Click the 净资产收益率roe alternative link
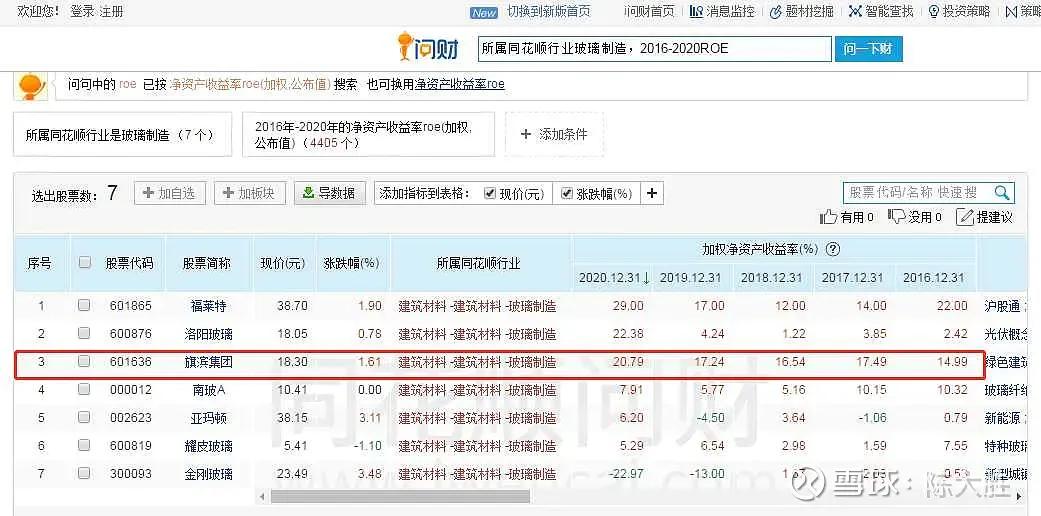This screenshot has width=1041, height=516. (x=459, y=84)
